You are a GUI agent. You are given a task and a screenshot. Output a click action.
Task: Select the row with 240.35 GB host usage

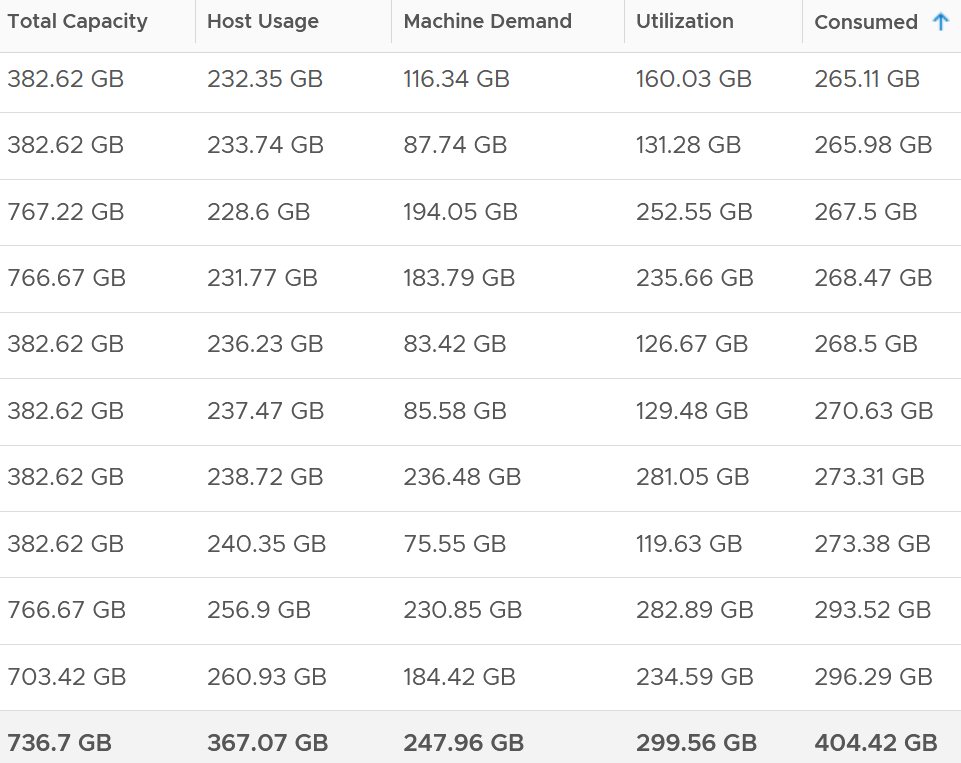pyautogui.click(x=480, y=544)
